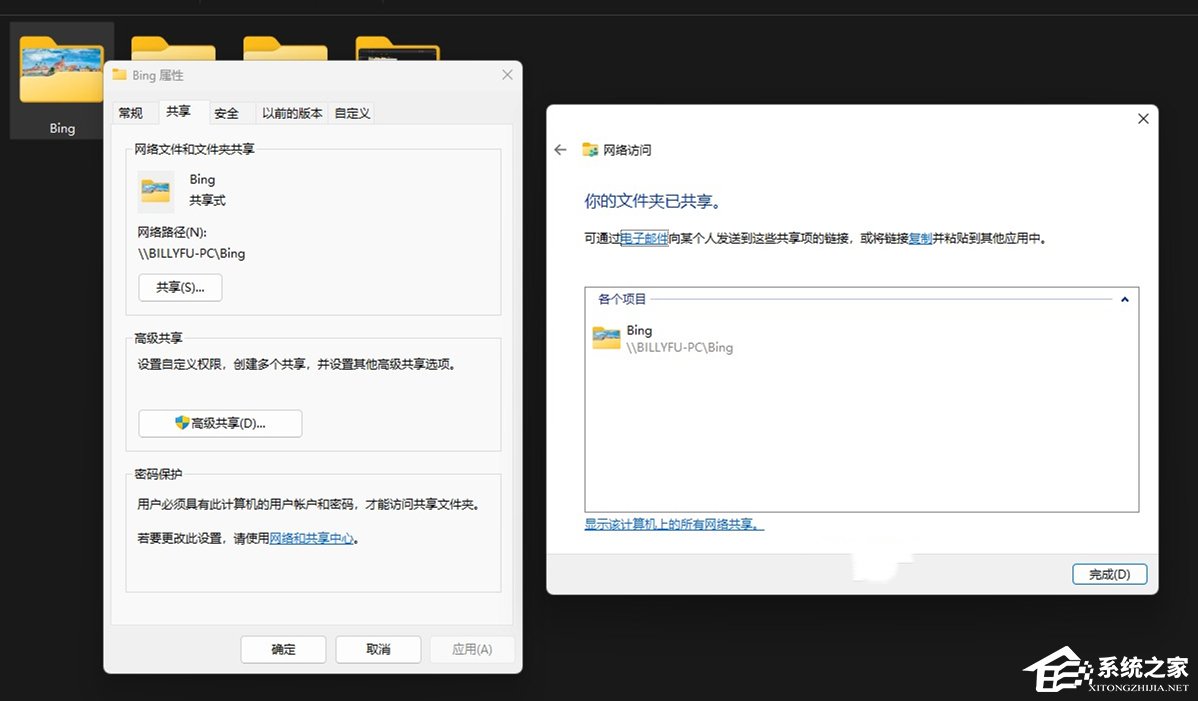The image size is (1198, 701).
Task: Open the 自定义 tab
Action: 352,113
